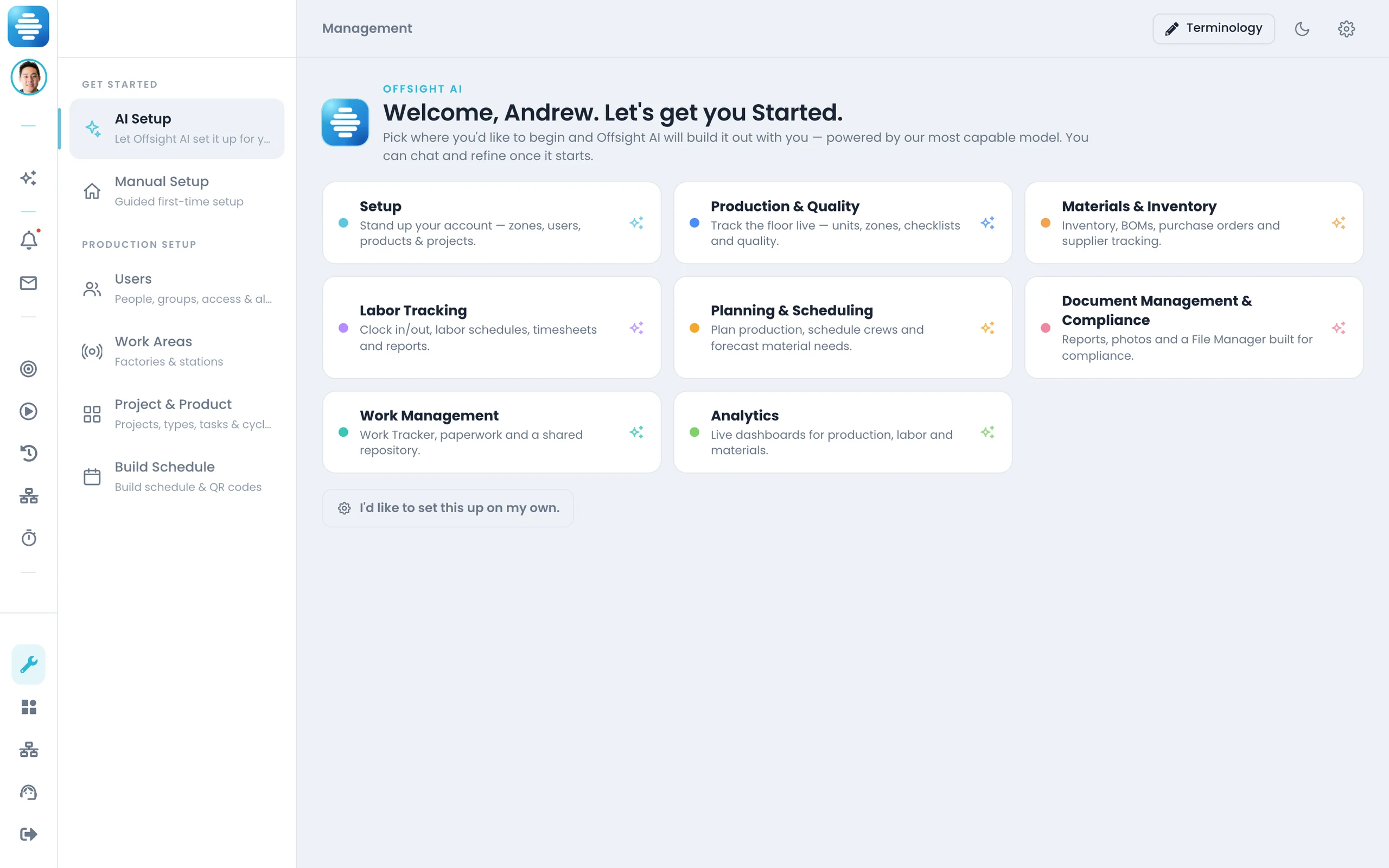This screenshot has height=868, width=1389.
Task: Select the wrench management icon
Action: tap(29, 664)
